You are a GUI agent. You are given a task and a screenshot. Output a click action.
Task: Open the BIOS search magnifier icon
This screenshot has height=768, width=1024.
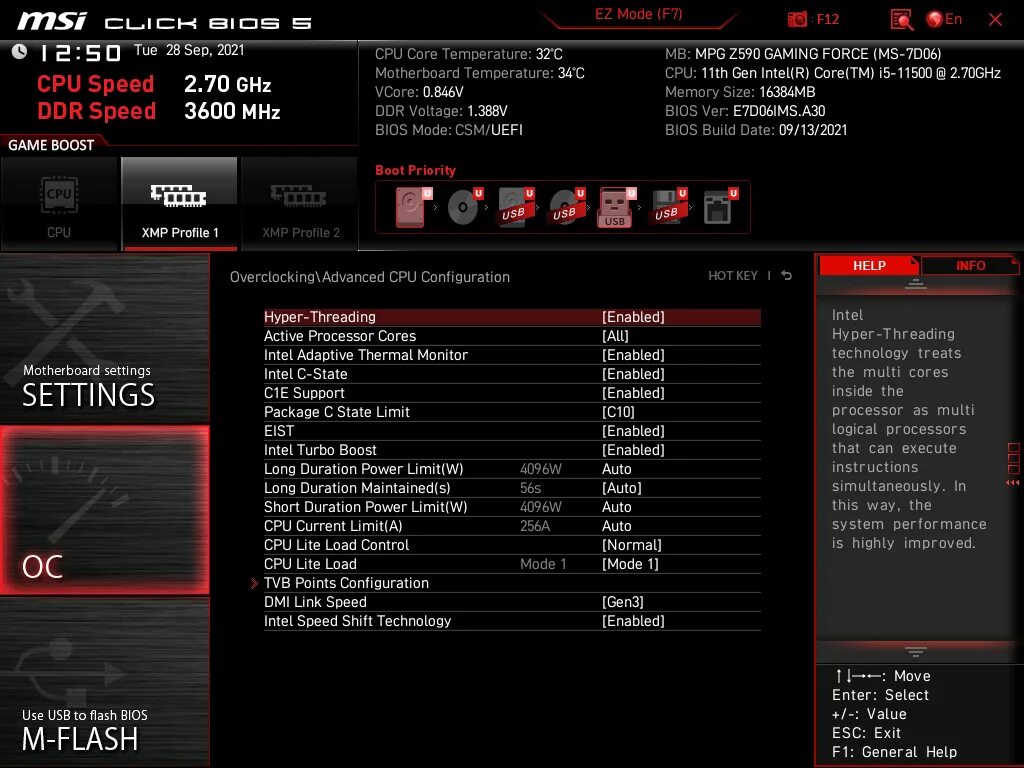pos(902,20)
